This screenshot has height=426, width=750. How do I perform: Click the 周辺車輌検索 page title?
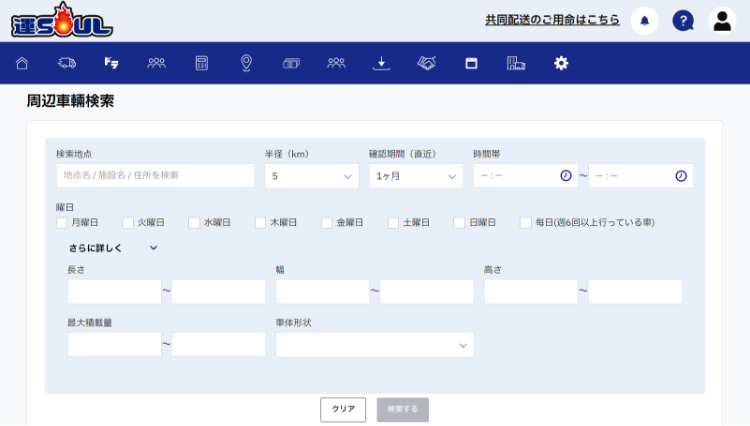coord(70,101)
